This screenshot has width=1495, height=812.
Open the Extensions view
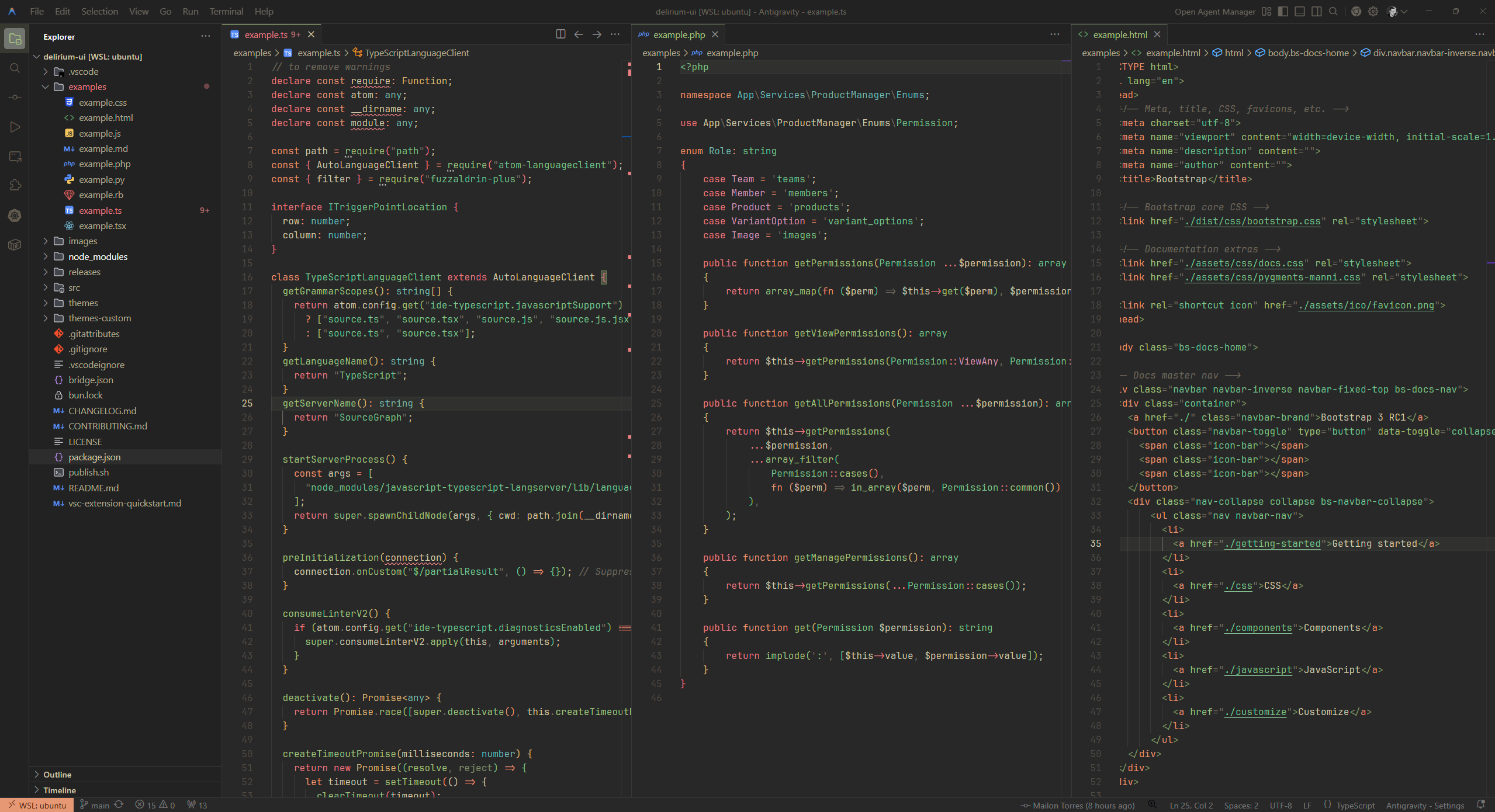[15, 185]
